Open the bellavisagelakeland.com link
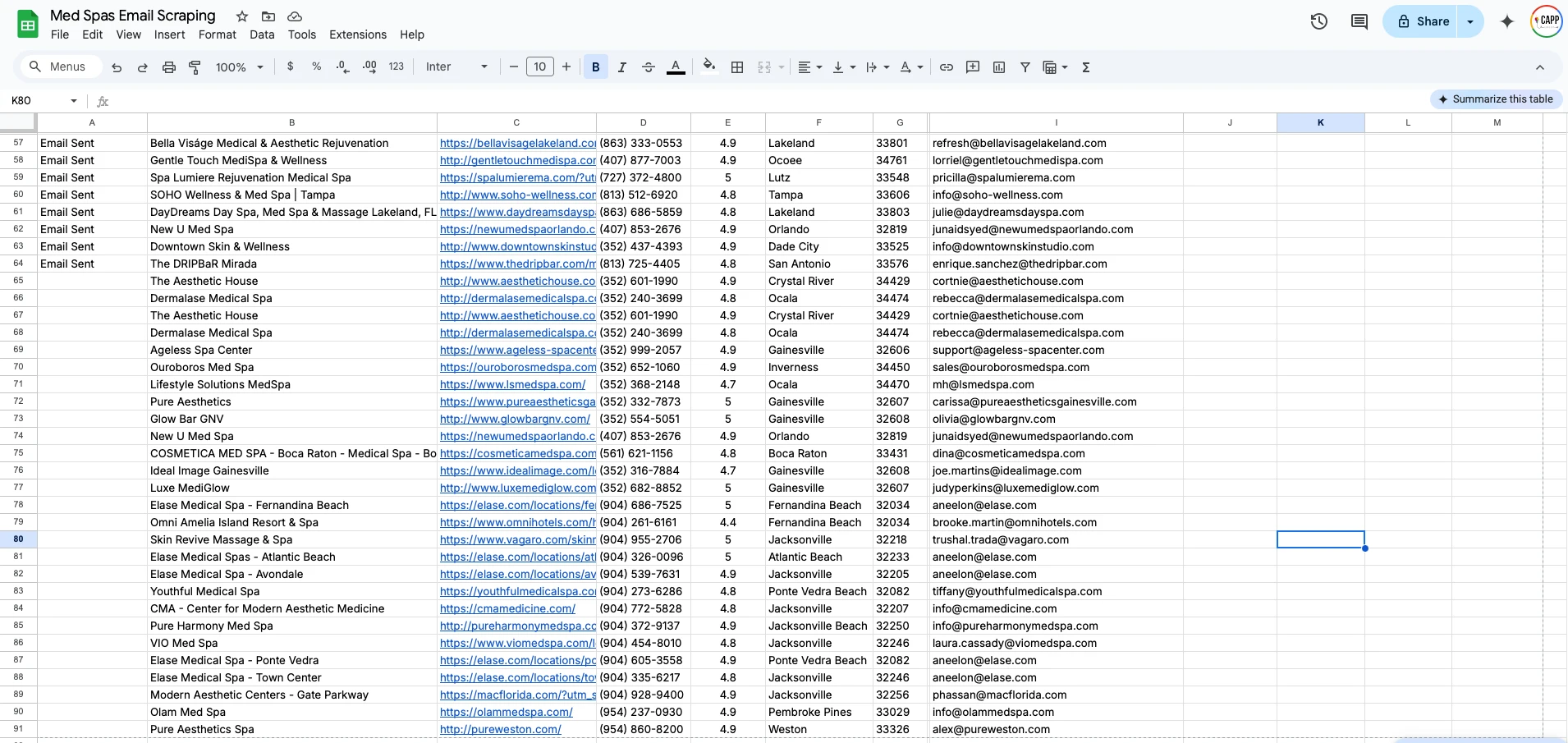The image size is (1568, 743). (x=518, y=143)
